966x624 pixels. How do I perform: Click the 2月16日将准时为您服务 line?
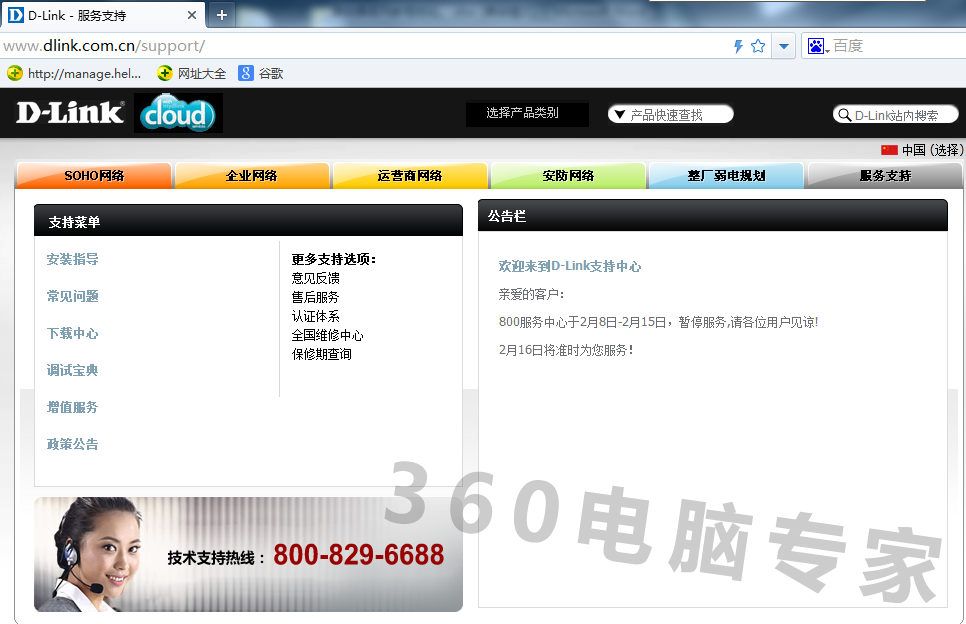click(x=566, y=350)
